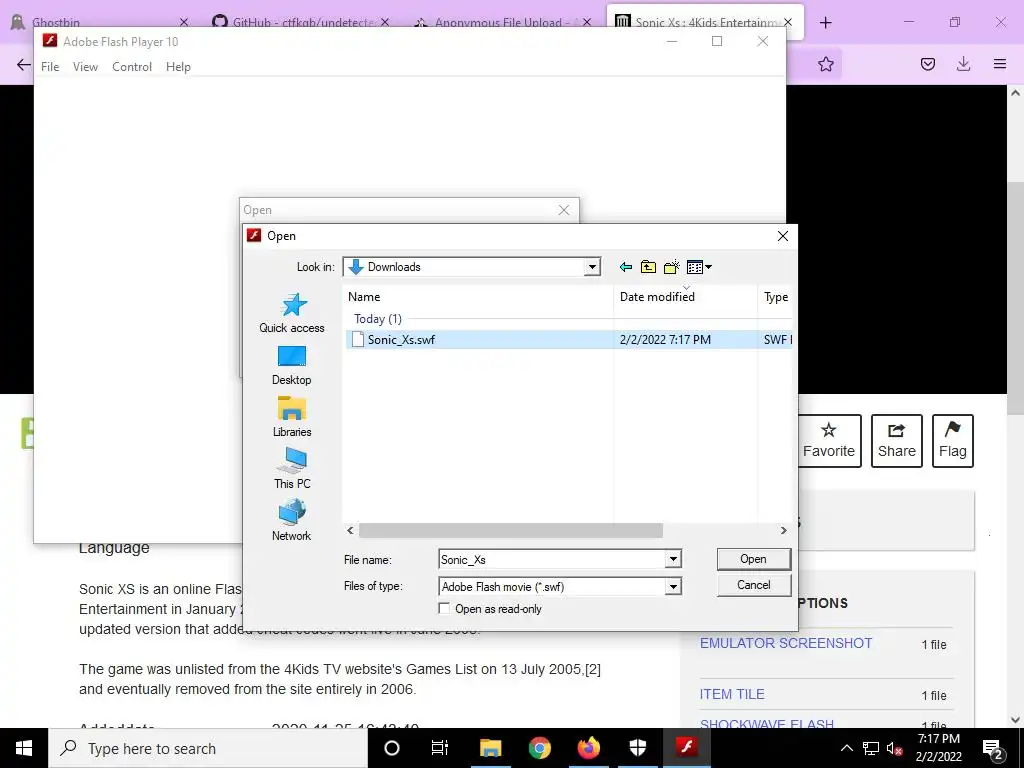Click the Open button in dialog

(754, 559)
